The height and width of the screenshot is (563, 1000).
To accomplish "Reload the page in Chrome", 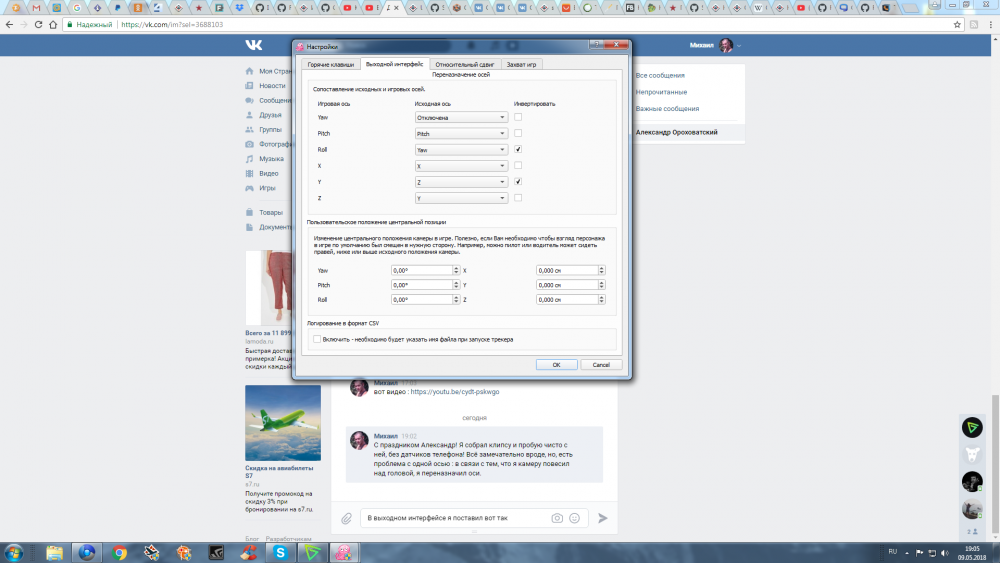I will coord(38,24).
